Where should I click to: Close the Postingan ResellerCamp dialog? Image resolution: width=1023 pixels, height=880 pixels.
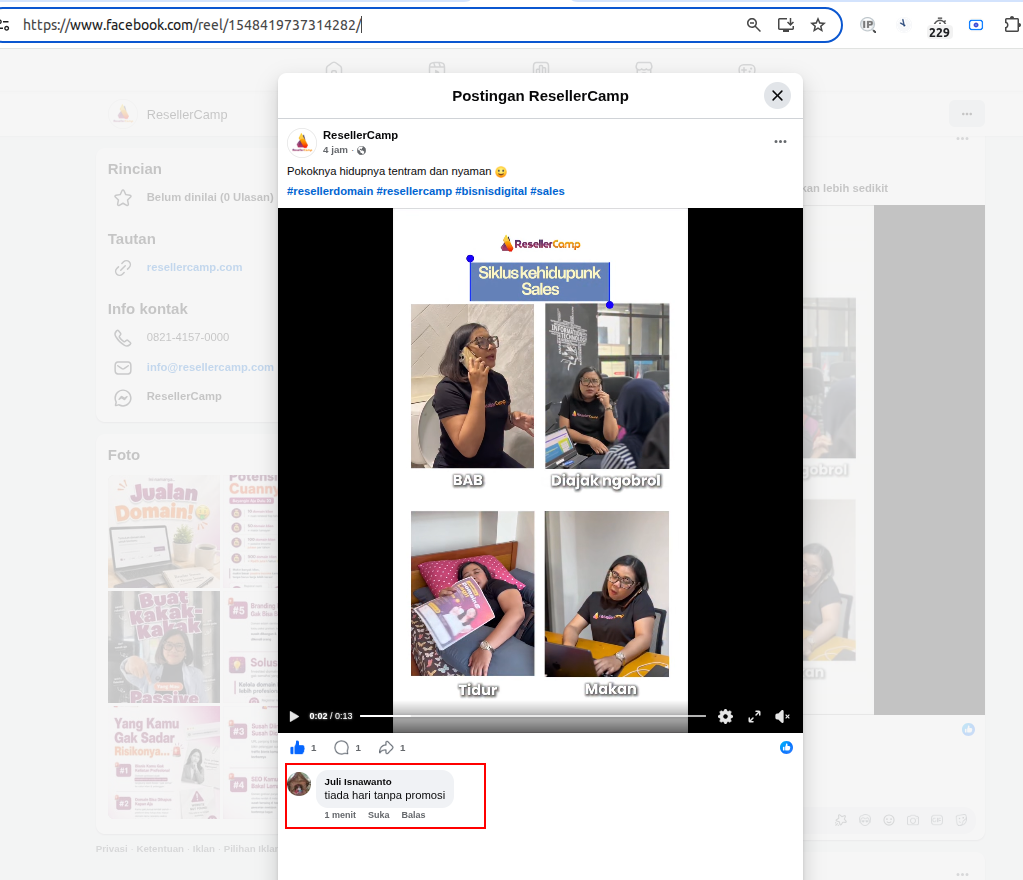click(x=777, y=96)
